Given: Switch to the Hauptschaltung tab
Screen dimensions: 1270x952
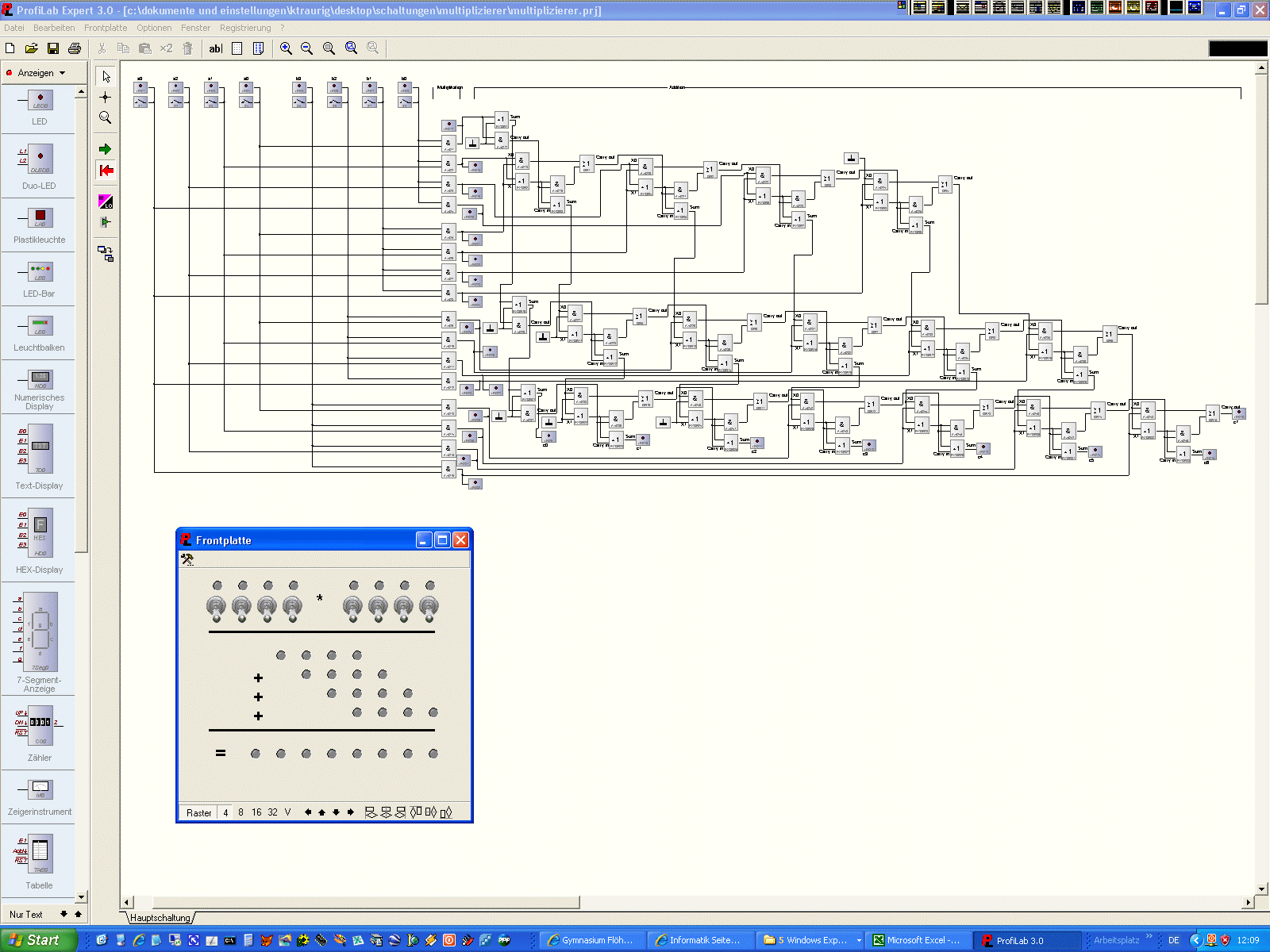Looking at the screenshot, I should 160,918.
